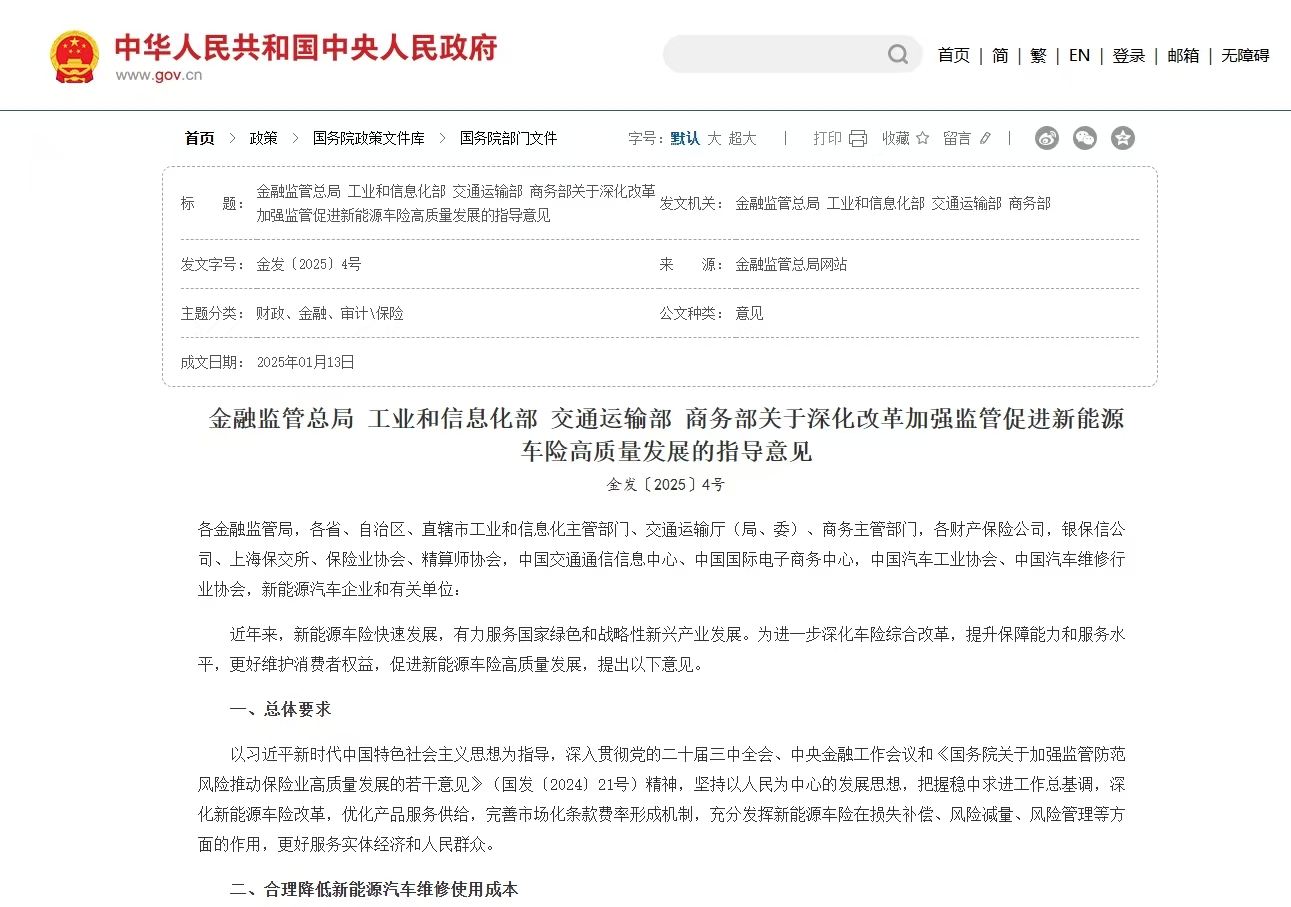The image size is (1291, 907).
Task: Go to 首页 breadcrumb
Action: (x=199, y=138)
